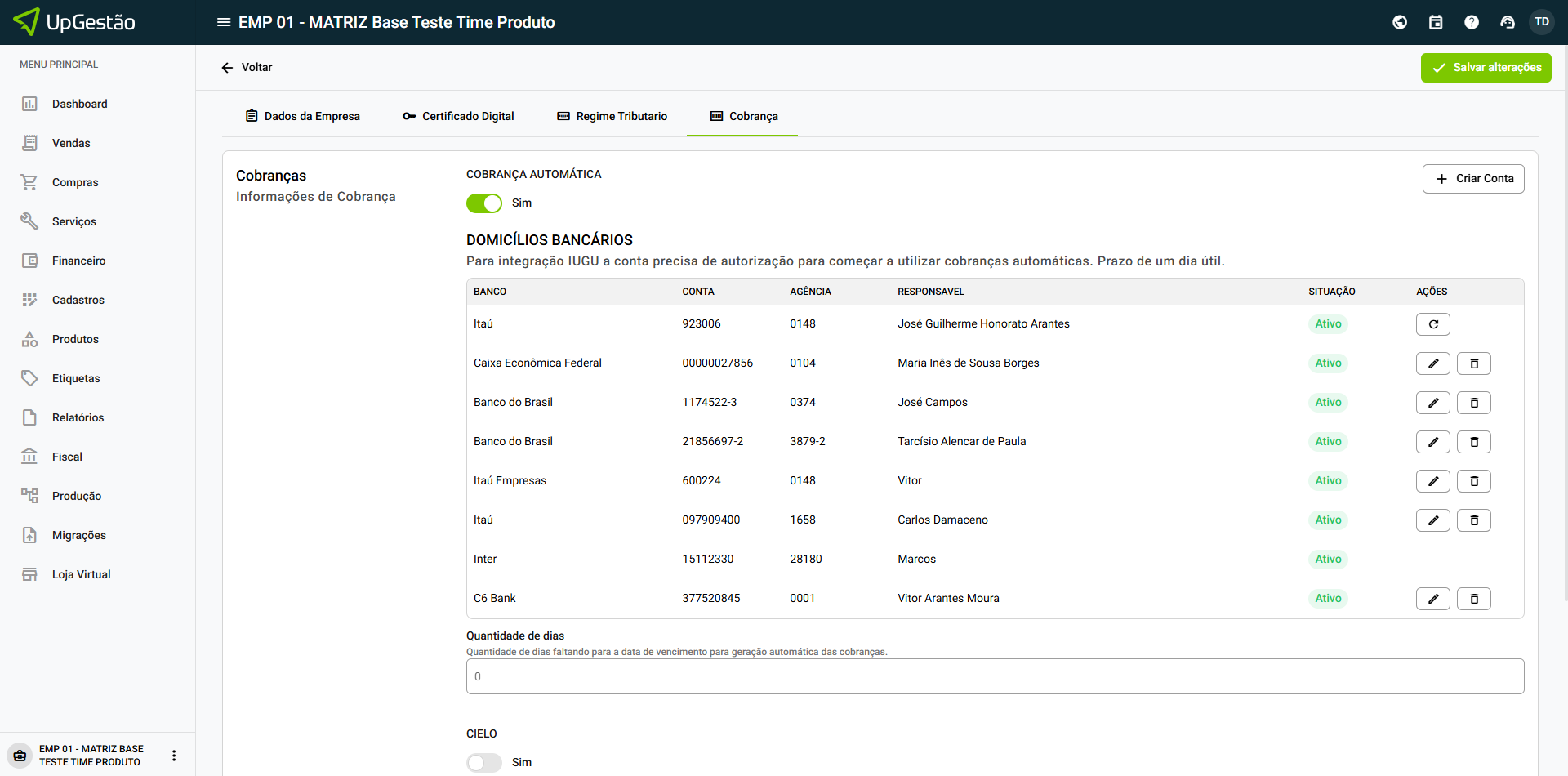Open the Regime Tributario tab
The image size is (1568, 776).
(x=612, y=116)
